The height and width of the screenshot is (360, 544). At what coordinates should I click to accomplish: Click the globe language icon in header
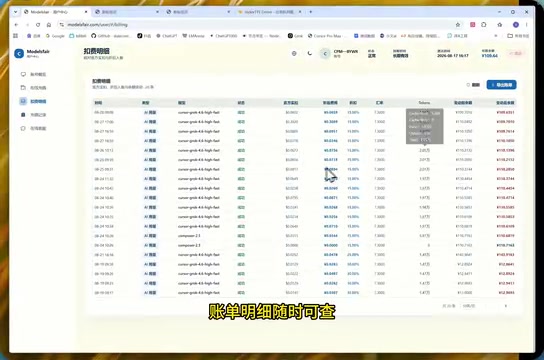tap(294, 53)
